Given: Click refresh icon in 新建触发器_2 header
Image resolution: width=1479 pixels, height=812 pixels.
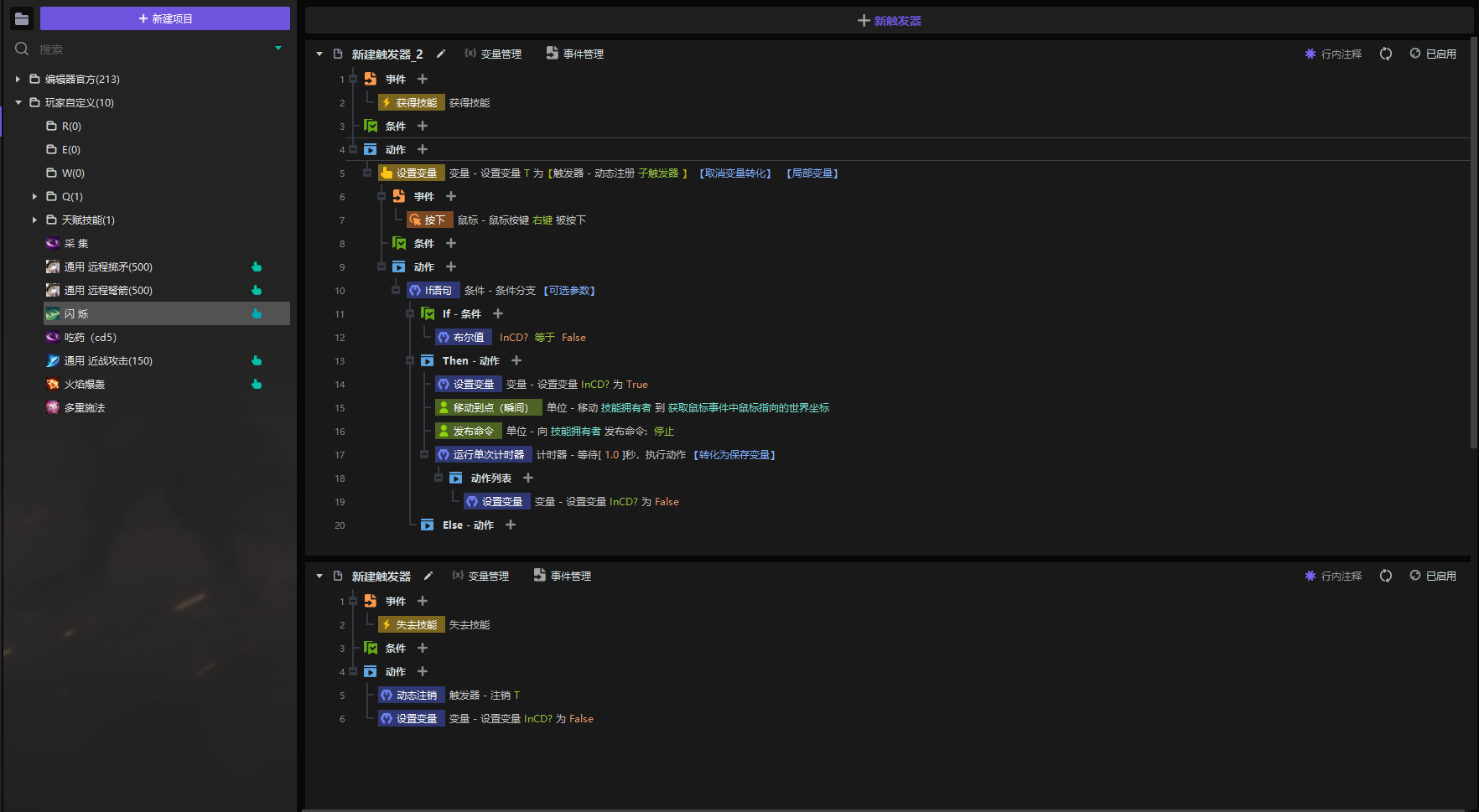Looking at the screenshot, I should click(x=1386, y=54).
